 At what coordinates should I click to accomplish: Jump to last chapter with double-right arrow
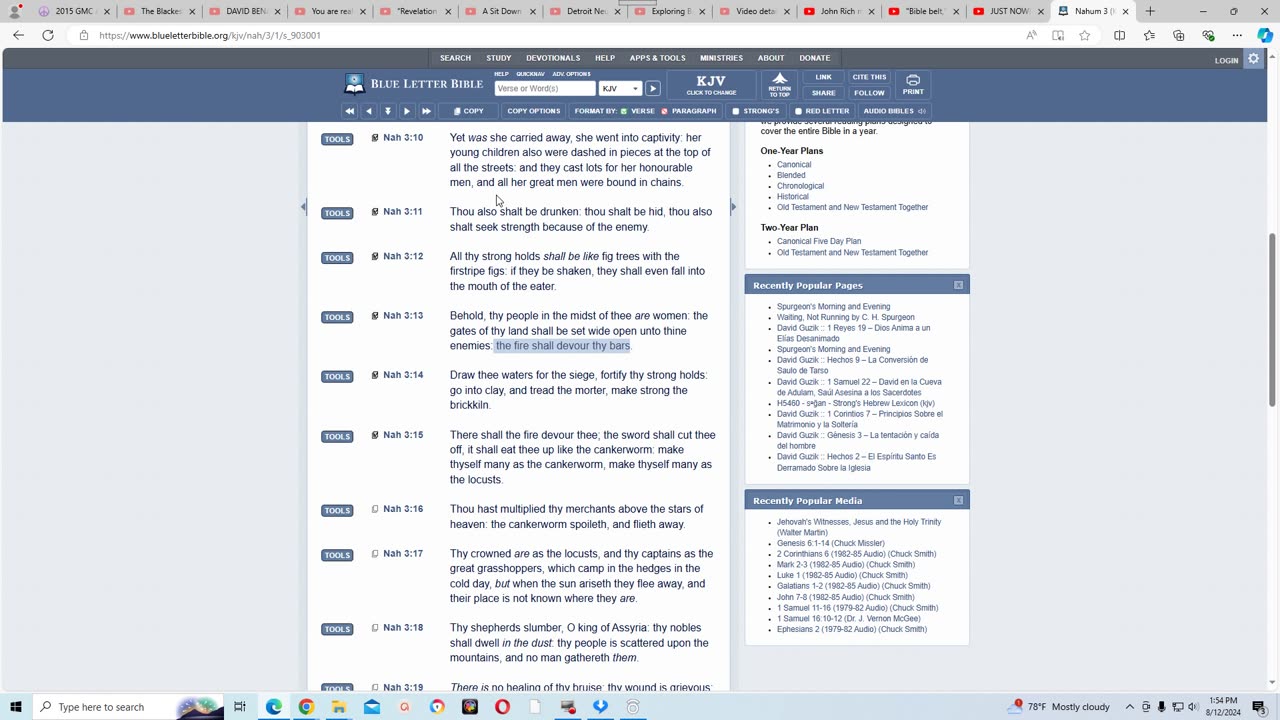click(426, 111)
